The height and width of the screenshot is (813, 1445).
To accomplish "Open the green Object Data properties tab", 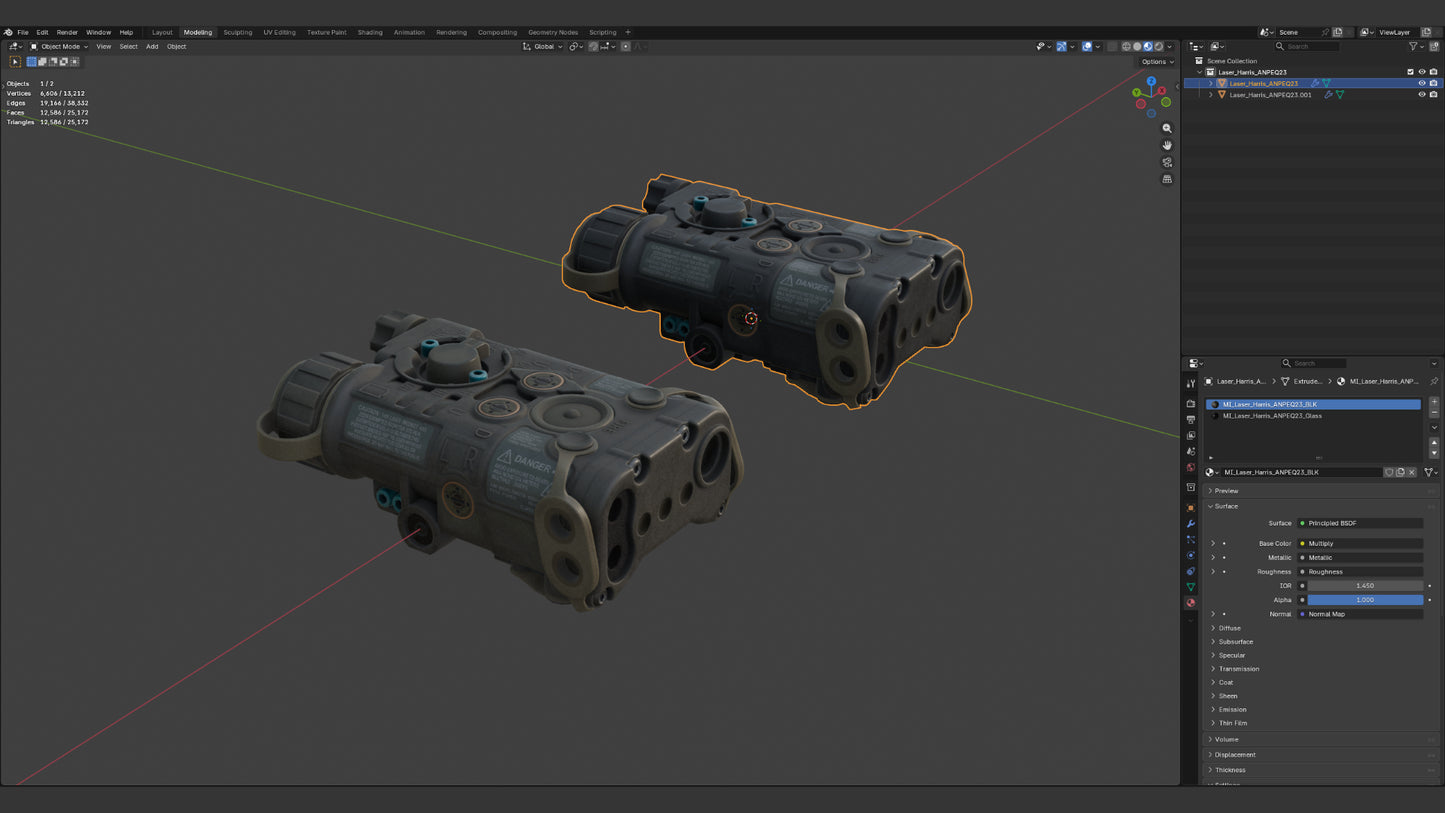I will pos(1191,587).
